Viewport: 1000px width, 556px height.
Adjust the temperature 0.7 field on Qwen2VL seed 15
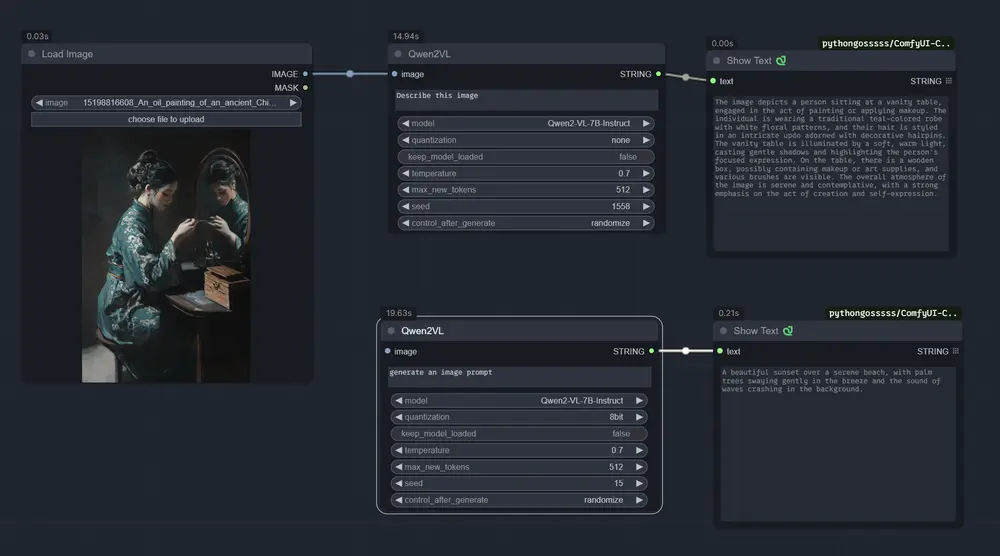(x=519, y=450)
